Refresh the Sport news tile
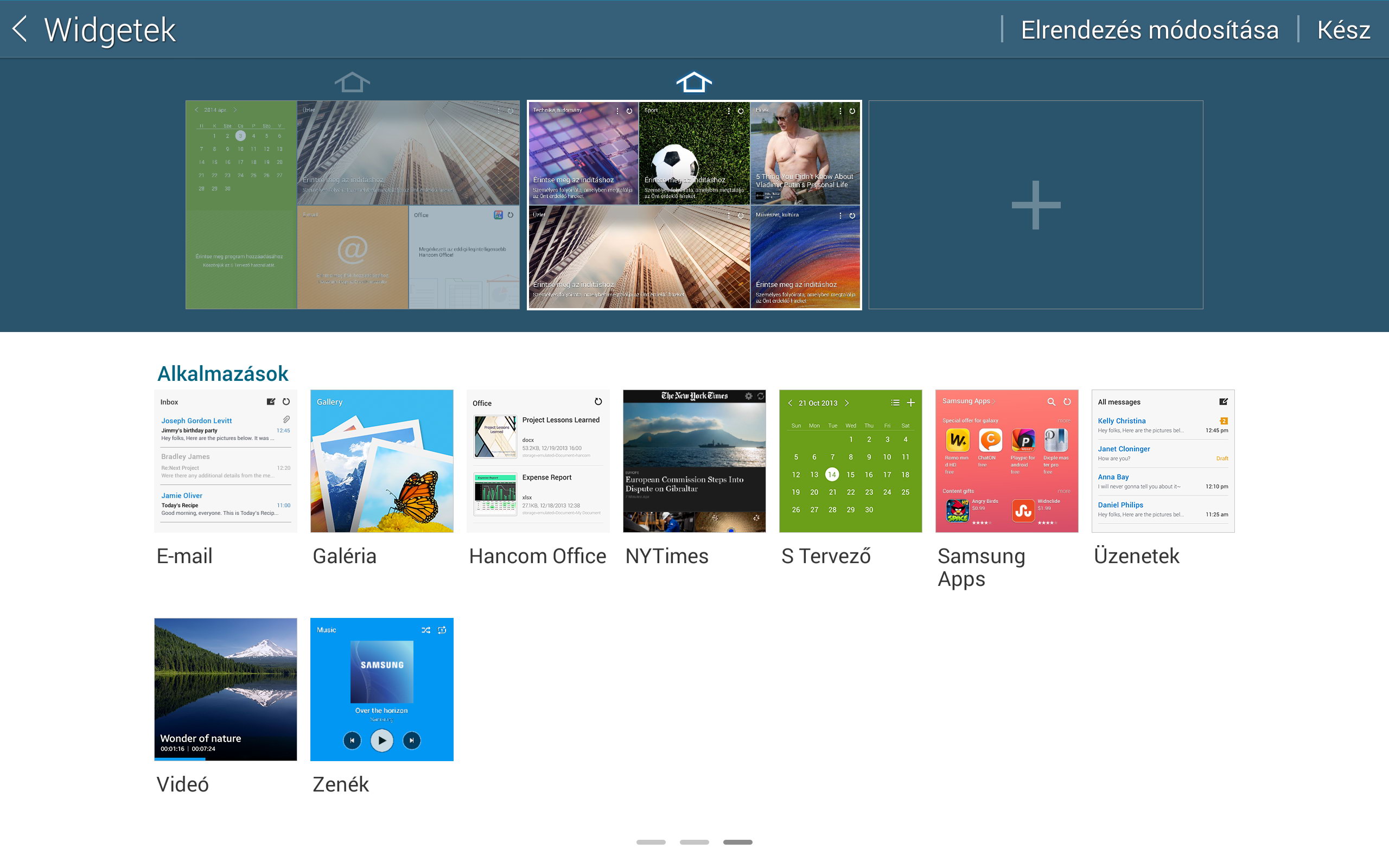Screen dimensions: 1389x868 coord(741,111)
